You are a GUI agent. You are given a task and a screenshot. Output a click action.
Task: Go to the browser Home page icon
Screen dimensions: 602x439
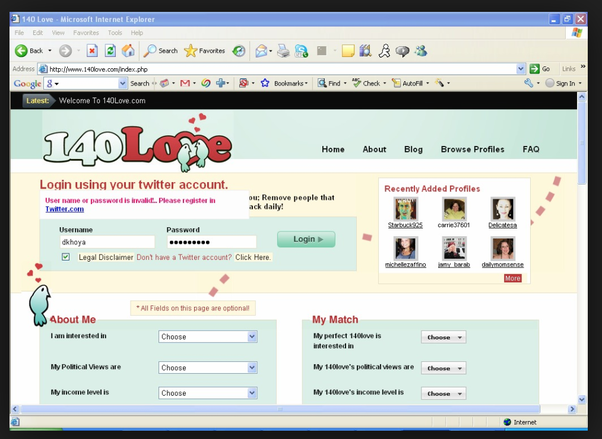click(x=130, y=50)
